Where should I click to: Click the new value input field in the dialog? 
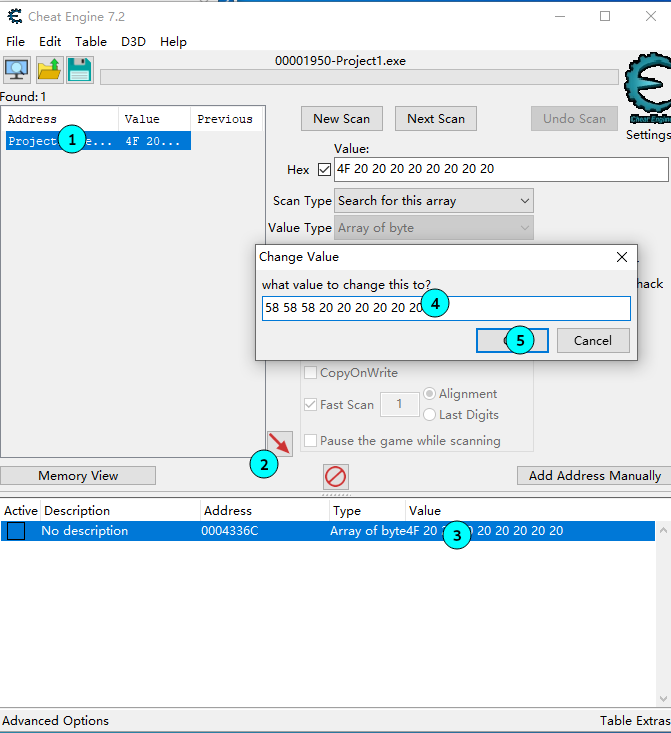[446, 309]
